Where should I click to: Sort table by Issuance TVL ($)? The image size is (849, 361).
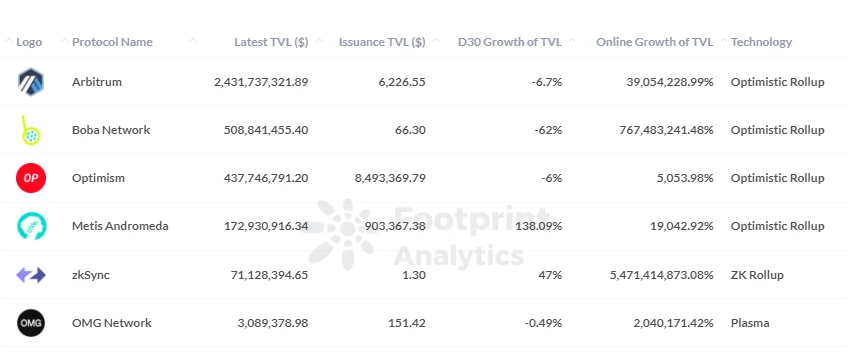coord(382,42)
